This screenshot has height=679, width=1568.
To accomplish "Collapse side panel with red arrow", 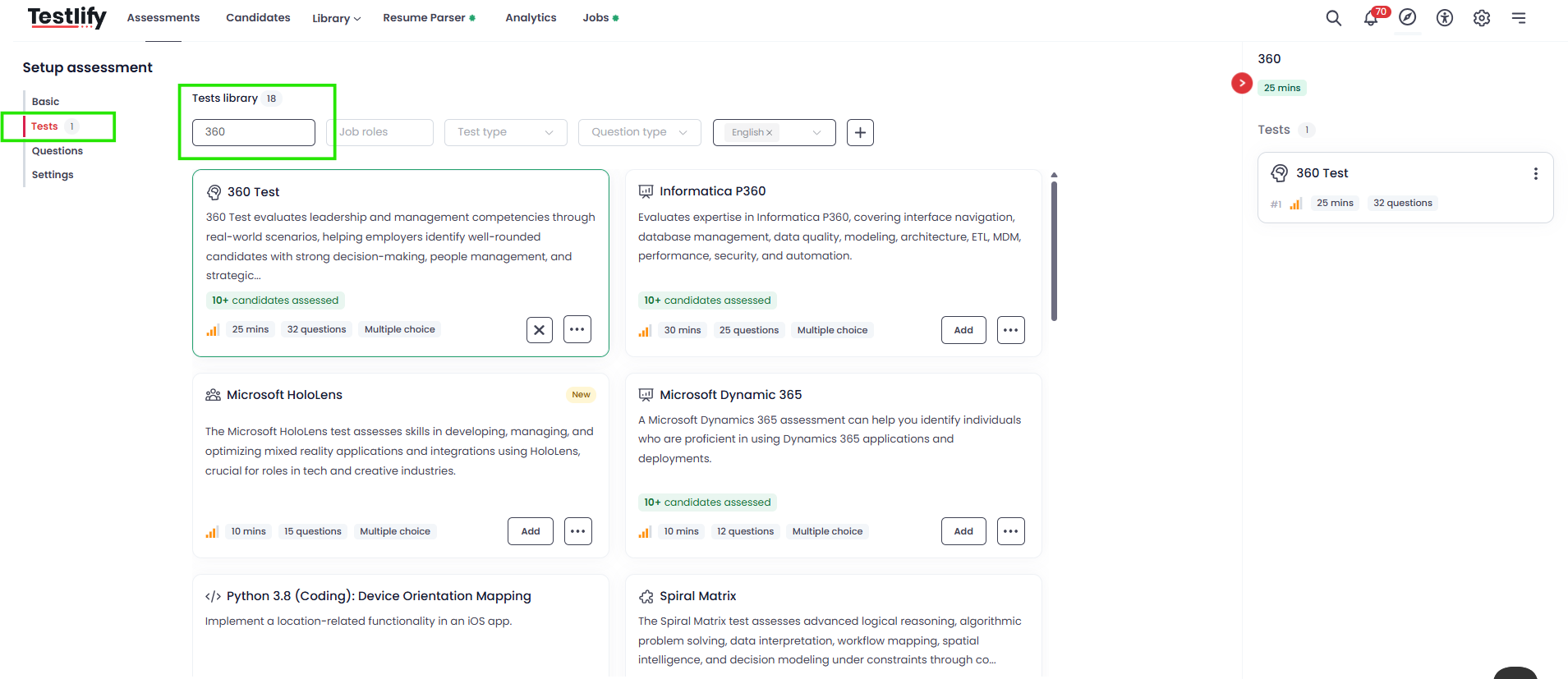I will pos(1242,83).
